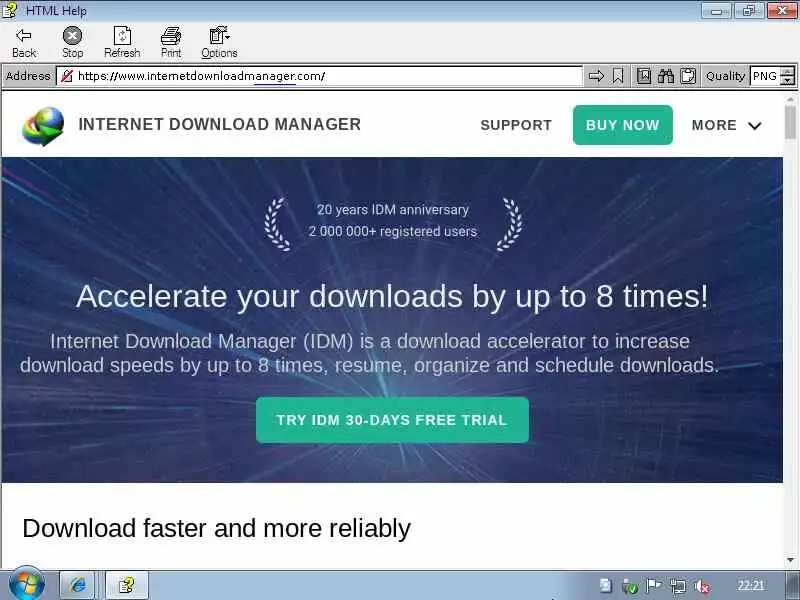This screenshot has height=600, width=800.
Task: Print the page using the Print icon
Action: [x=171, y=42]
